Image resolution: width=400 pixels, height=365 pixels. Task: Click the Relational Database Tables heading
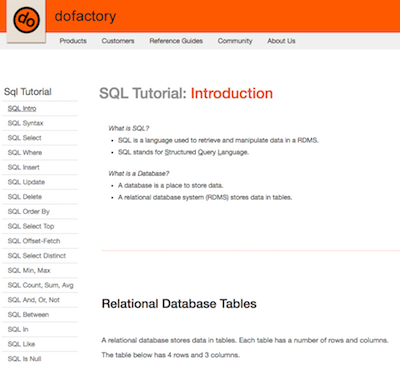pos(179,304)
